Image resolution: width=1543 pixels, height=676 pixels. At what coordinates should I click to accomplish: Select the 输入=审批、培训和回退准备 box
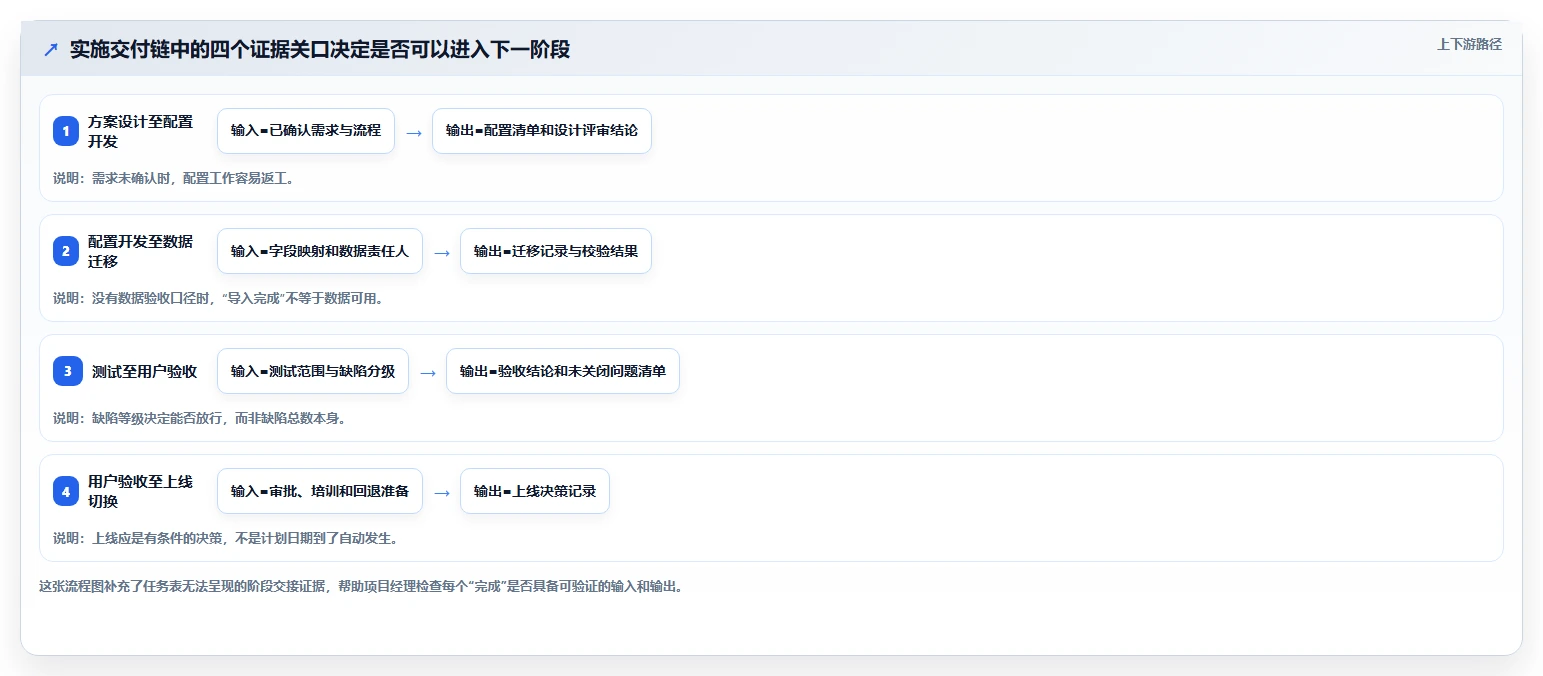click(x=320, y=491)
